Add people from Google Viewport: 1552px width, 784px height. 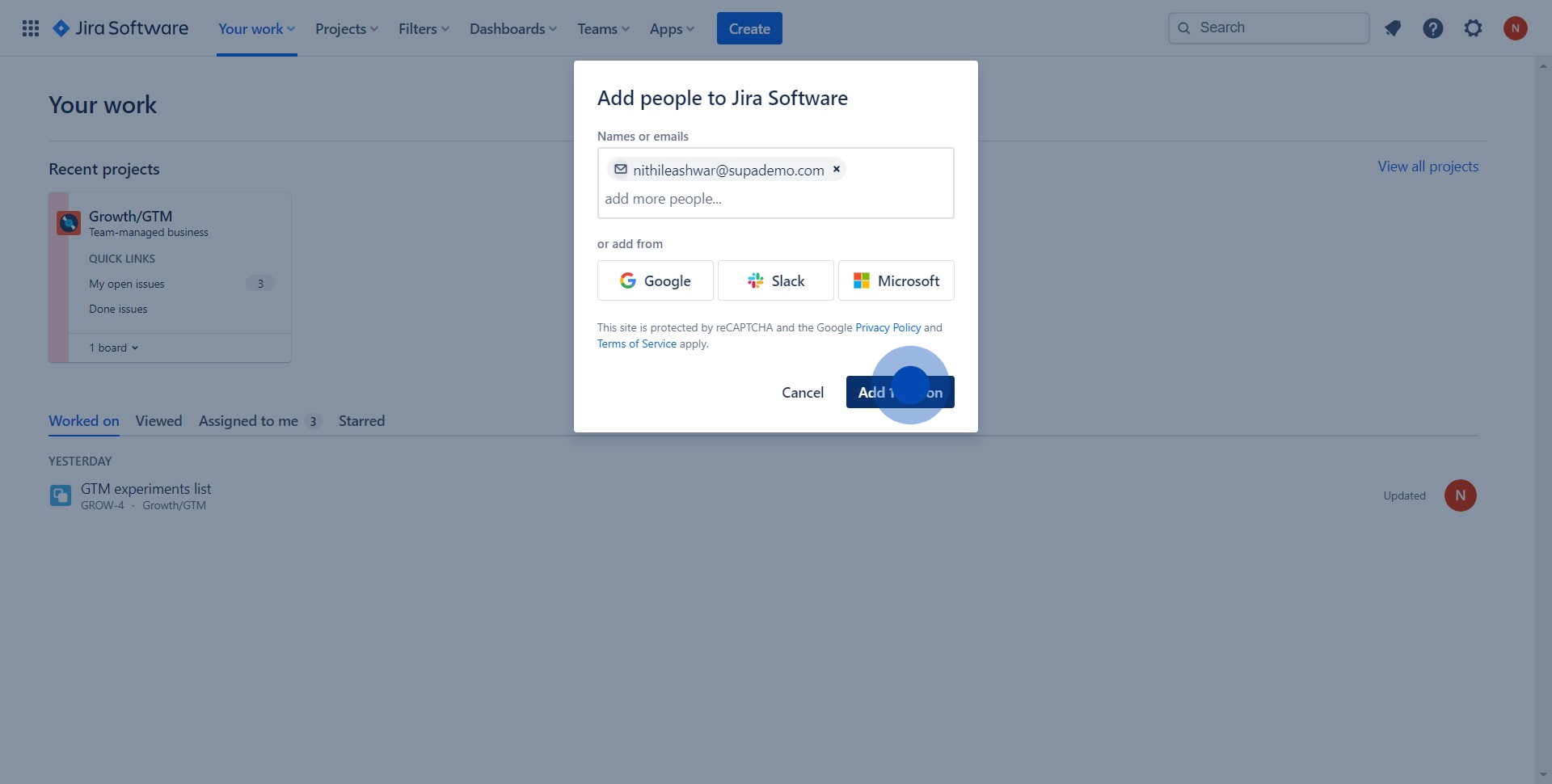click(x=655, y=280)
